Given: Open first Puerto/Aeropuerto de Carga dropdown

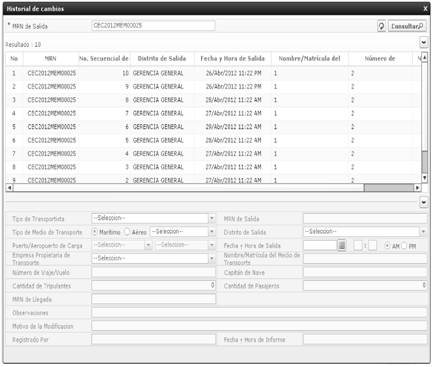Looking at the screenshot, I should (x=148, y=245).
